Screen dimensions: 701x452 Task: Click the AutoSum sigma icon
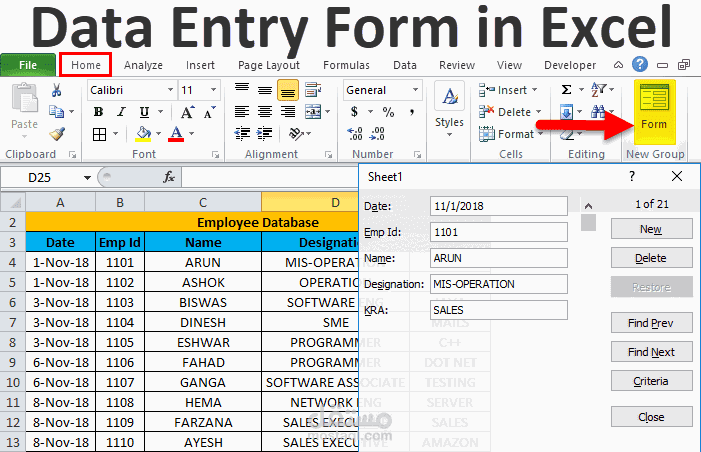pos(566,90)
